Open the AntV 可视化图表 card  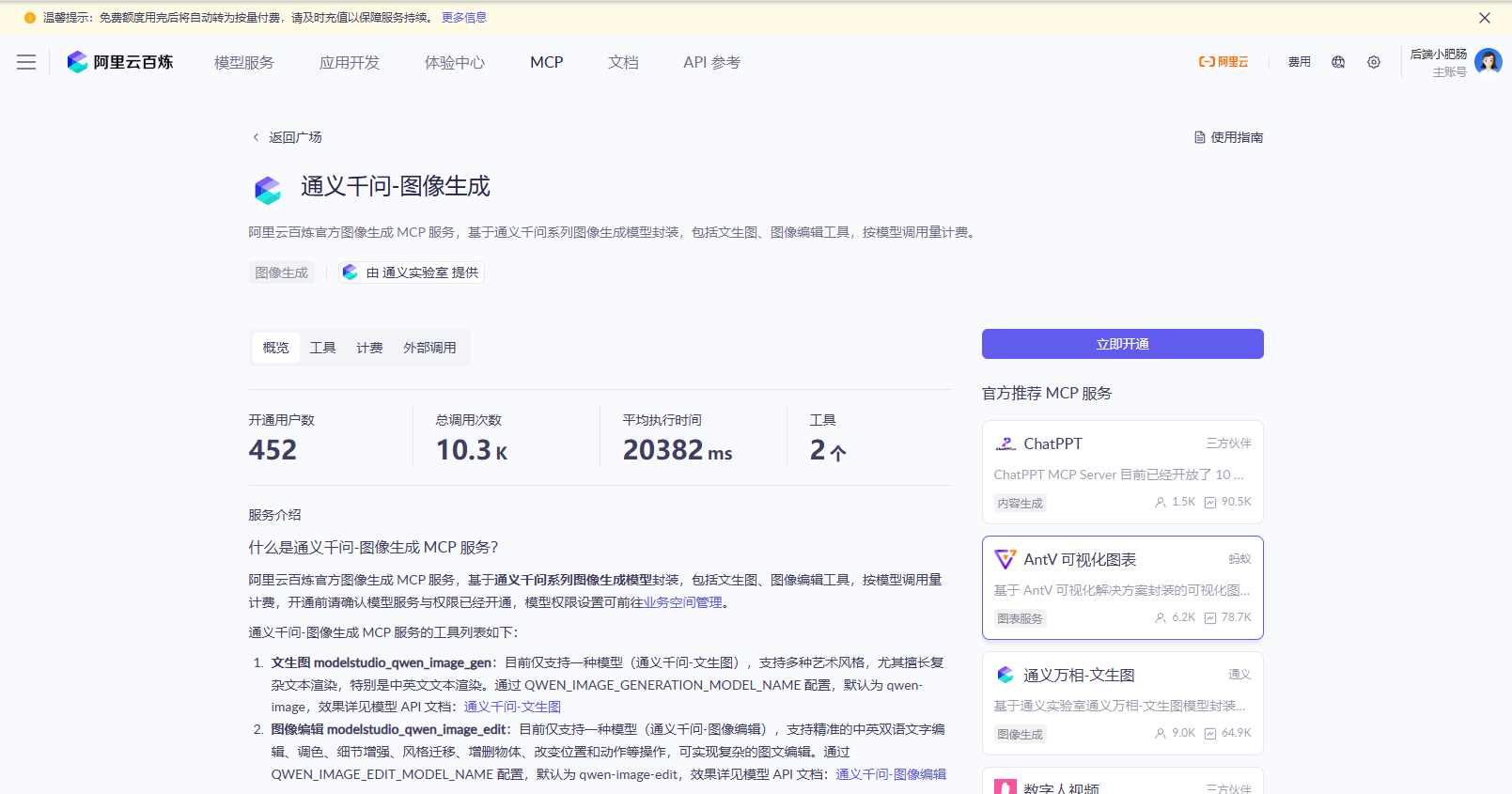pos(1122,587)
